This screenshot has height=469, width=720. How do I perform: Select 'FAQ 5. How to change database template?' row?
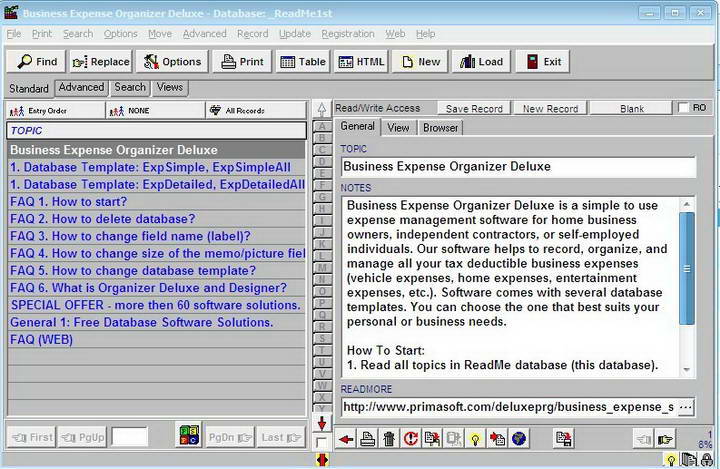point(156,271)
